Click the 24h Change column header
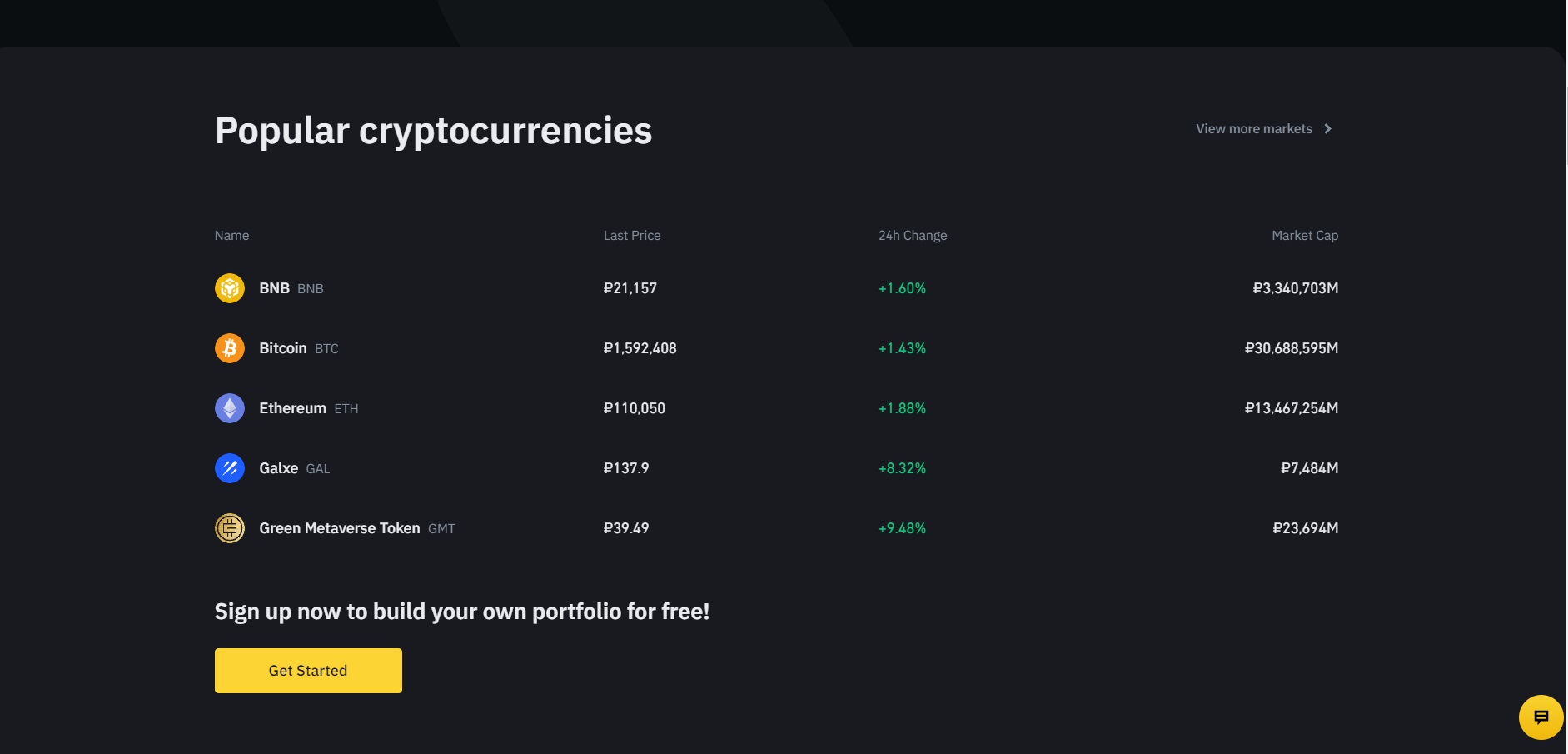Viewport: 1568px width, 754px height. click(x=913, y=236)
